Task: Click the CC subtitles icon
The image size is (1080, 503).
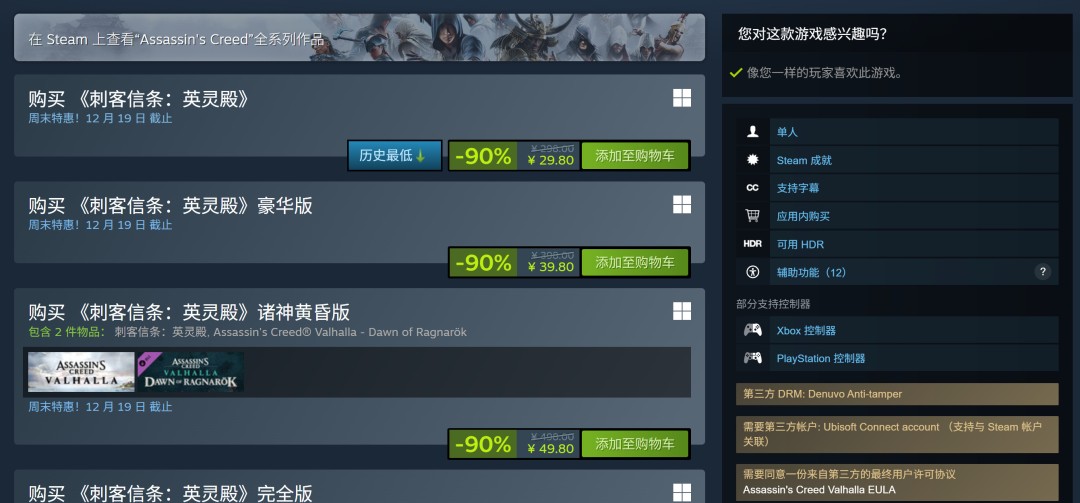Action: (x=752, y=188)
